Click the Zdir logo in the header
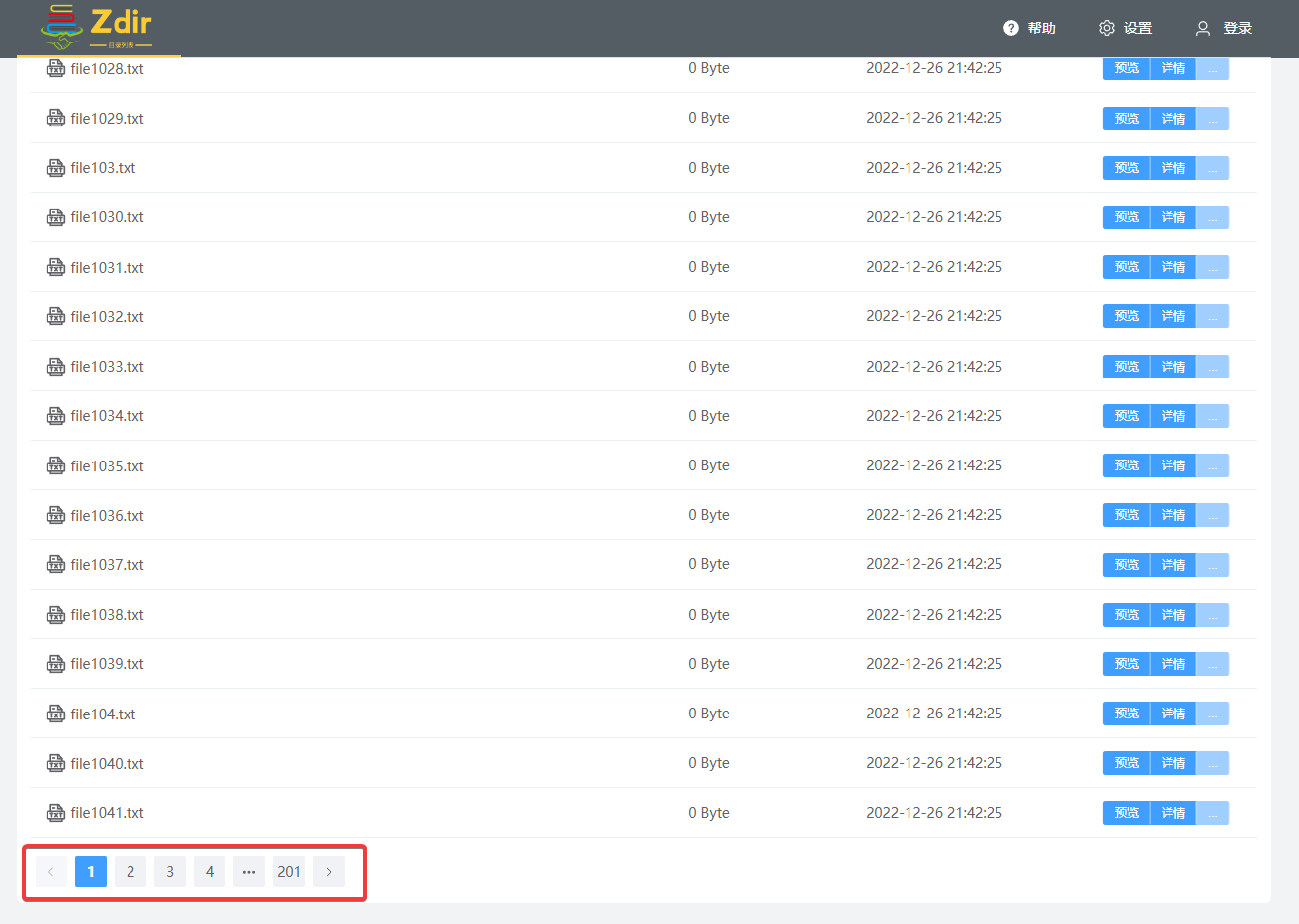 tap(97, 28)
